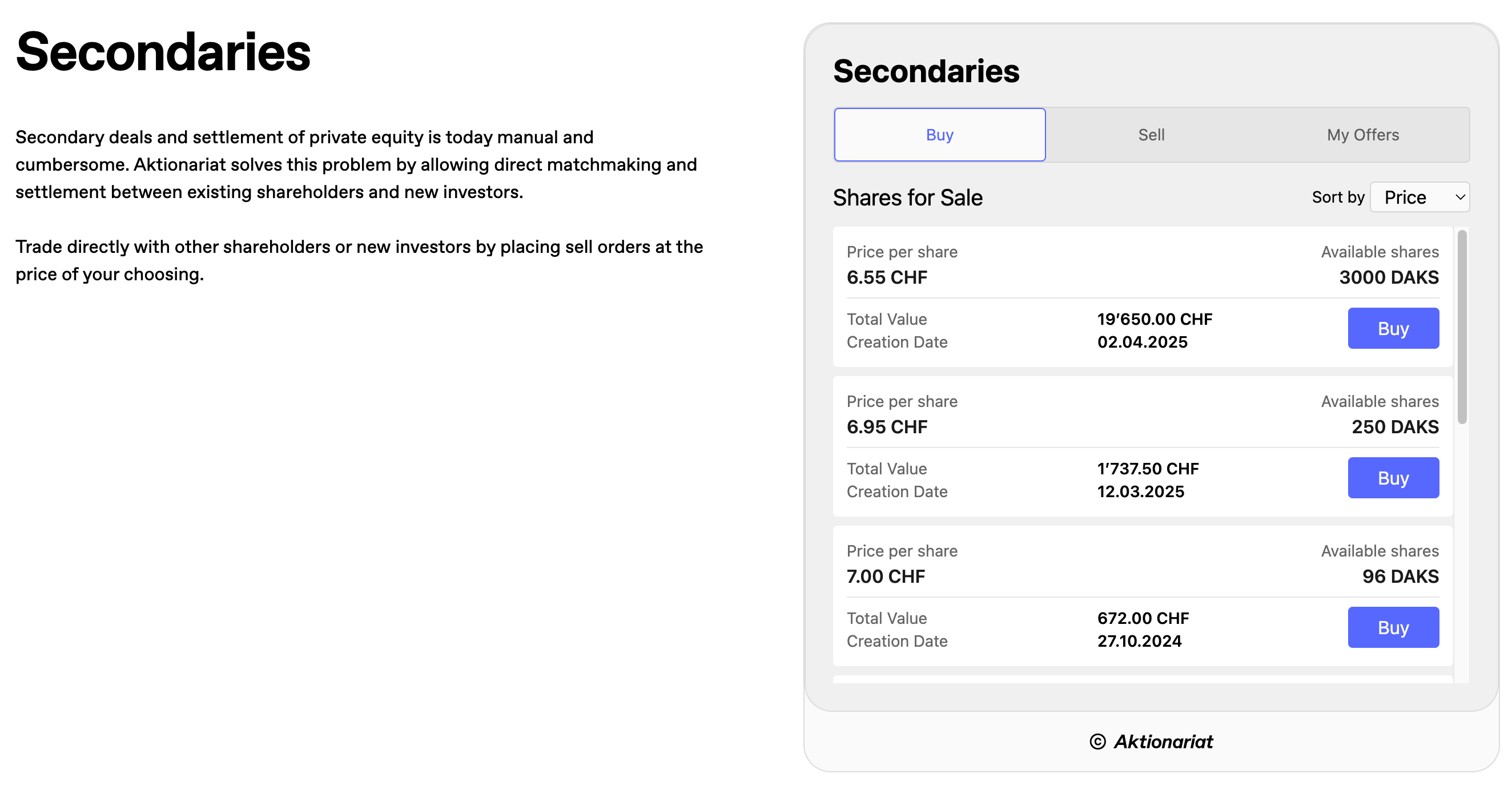Click the 250 DAKS available shares value

point(1394,427)
